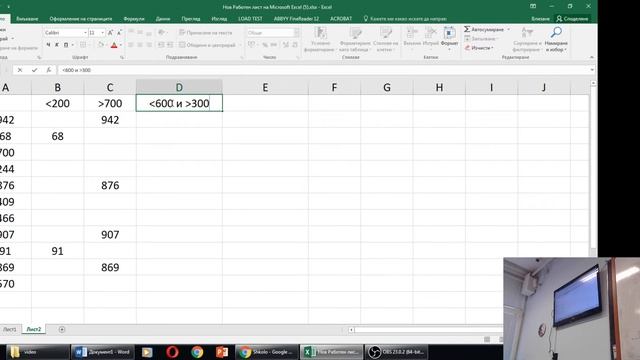The width and height of the screenshot is (640, 360).
Task: Collapse the ribbon
Action: pyautogui.click(x=591, y=58)
